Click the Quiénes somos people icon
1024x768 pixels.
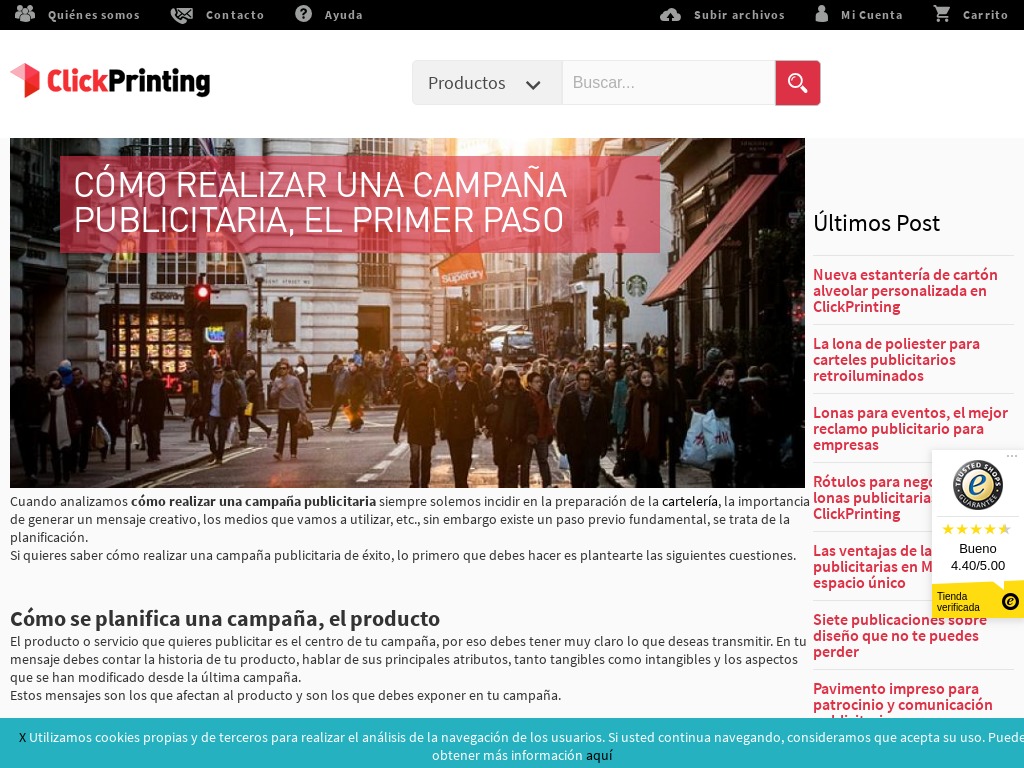click(x=24, y=13)
